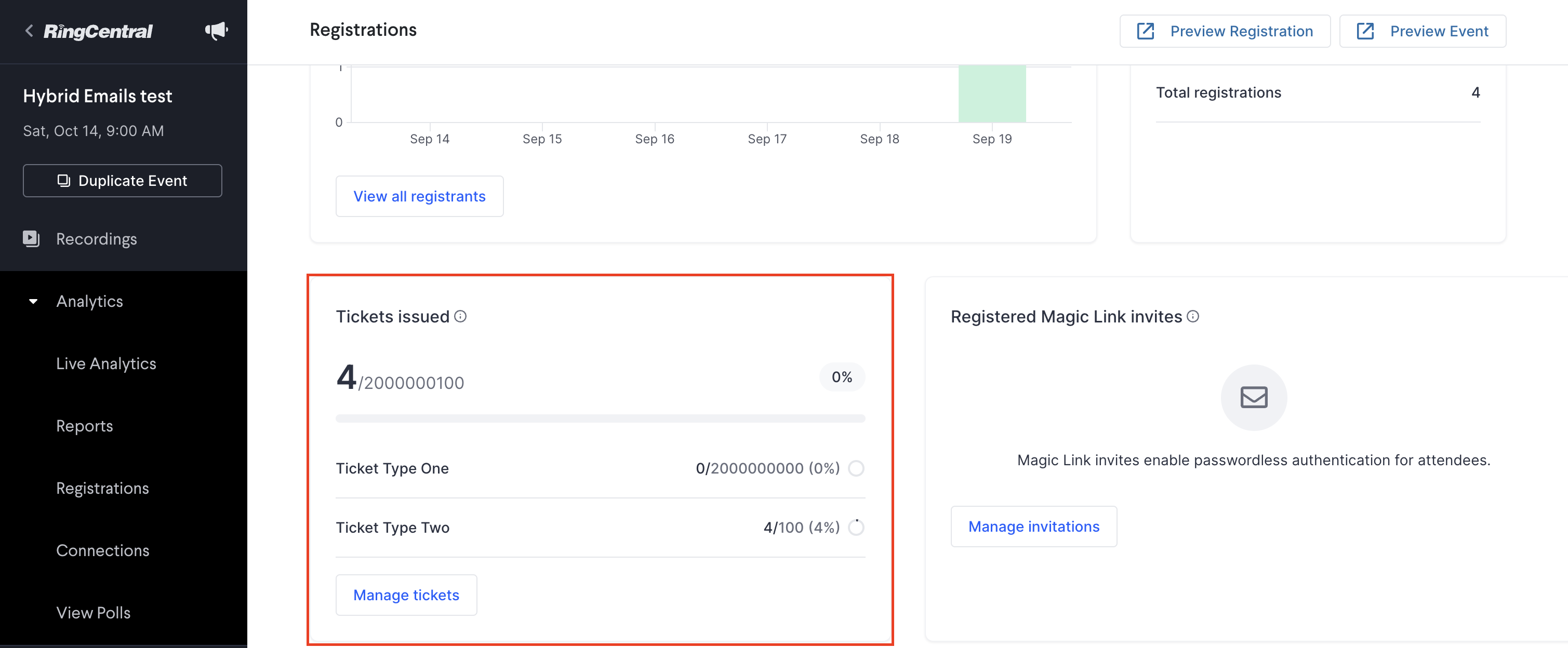Click the envelope icon in Magic Link card

click(x=1254, y=397)
